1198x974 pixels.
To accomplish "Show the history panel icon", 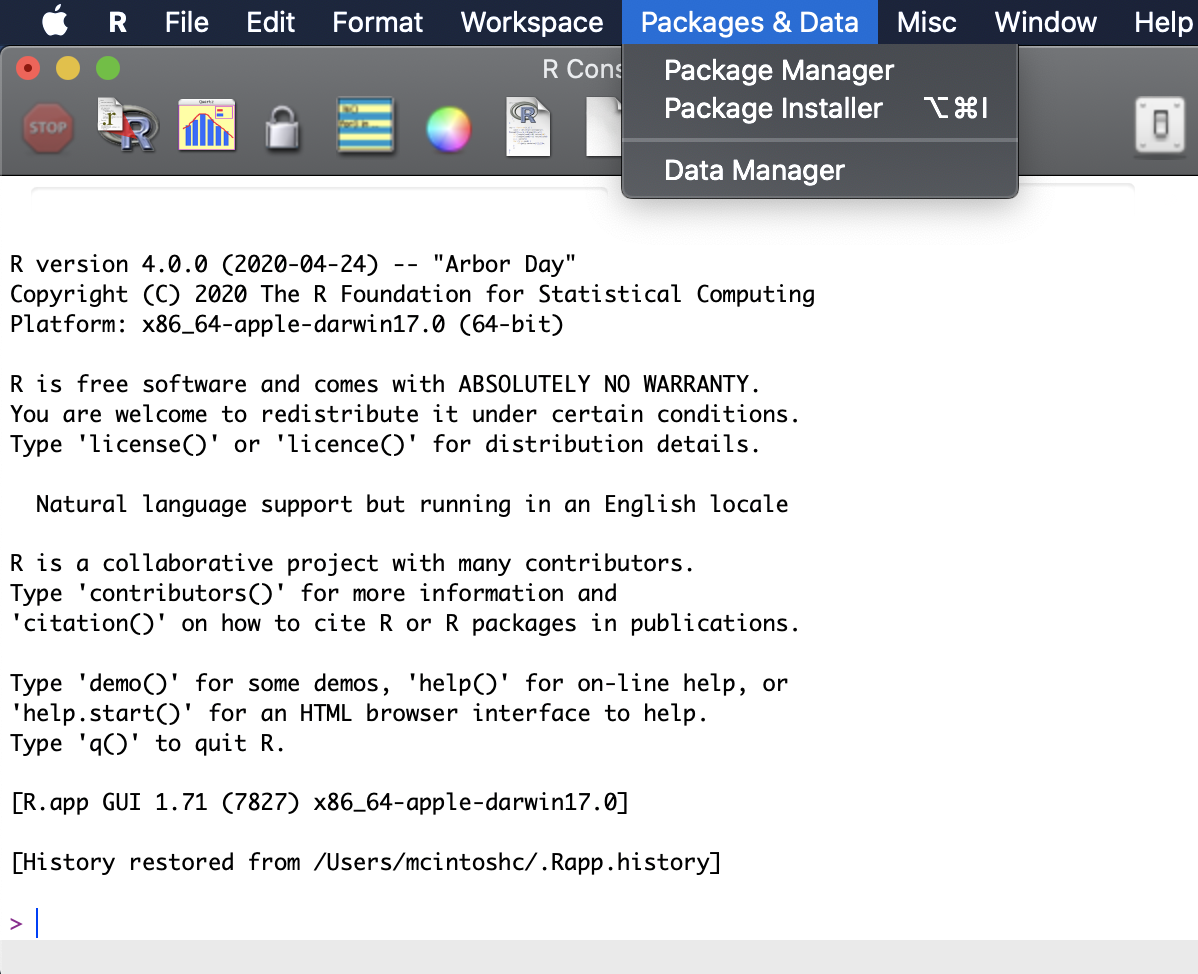I will click(x=365, y=127).
